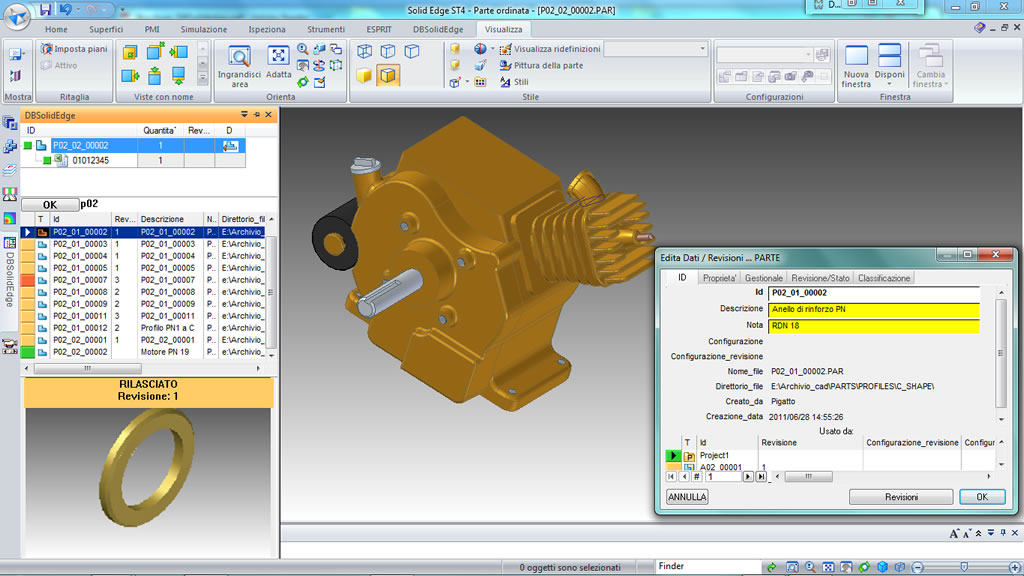The width and height of the screenshot is (1024, 576).
Task: Click the Id field P02_01_00002
Action: [x=874, y=293]
